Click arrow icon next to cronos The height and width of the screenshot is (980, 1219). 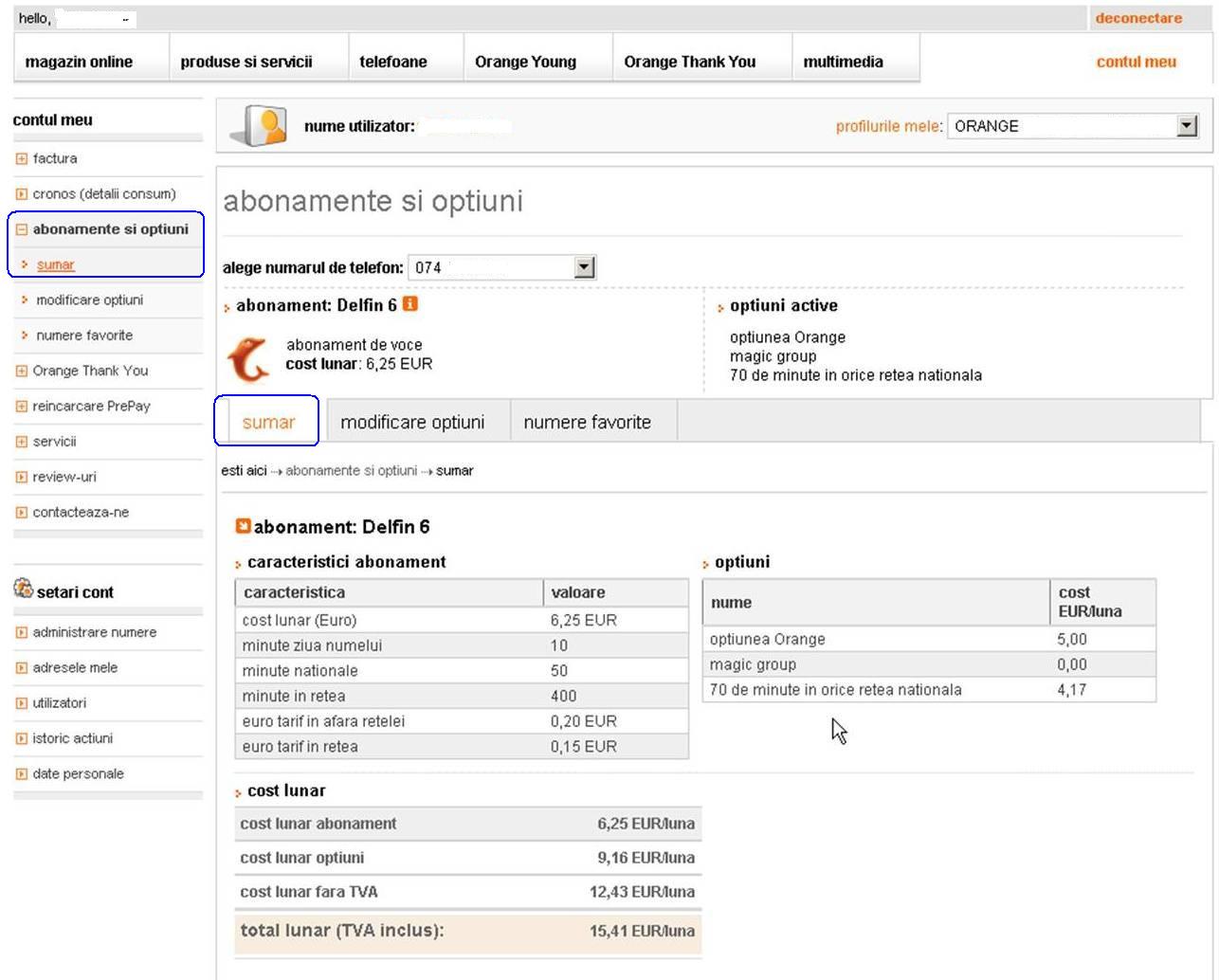point(22,194)
